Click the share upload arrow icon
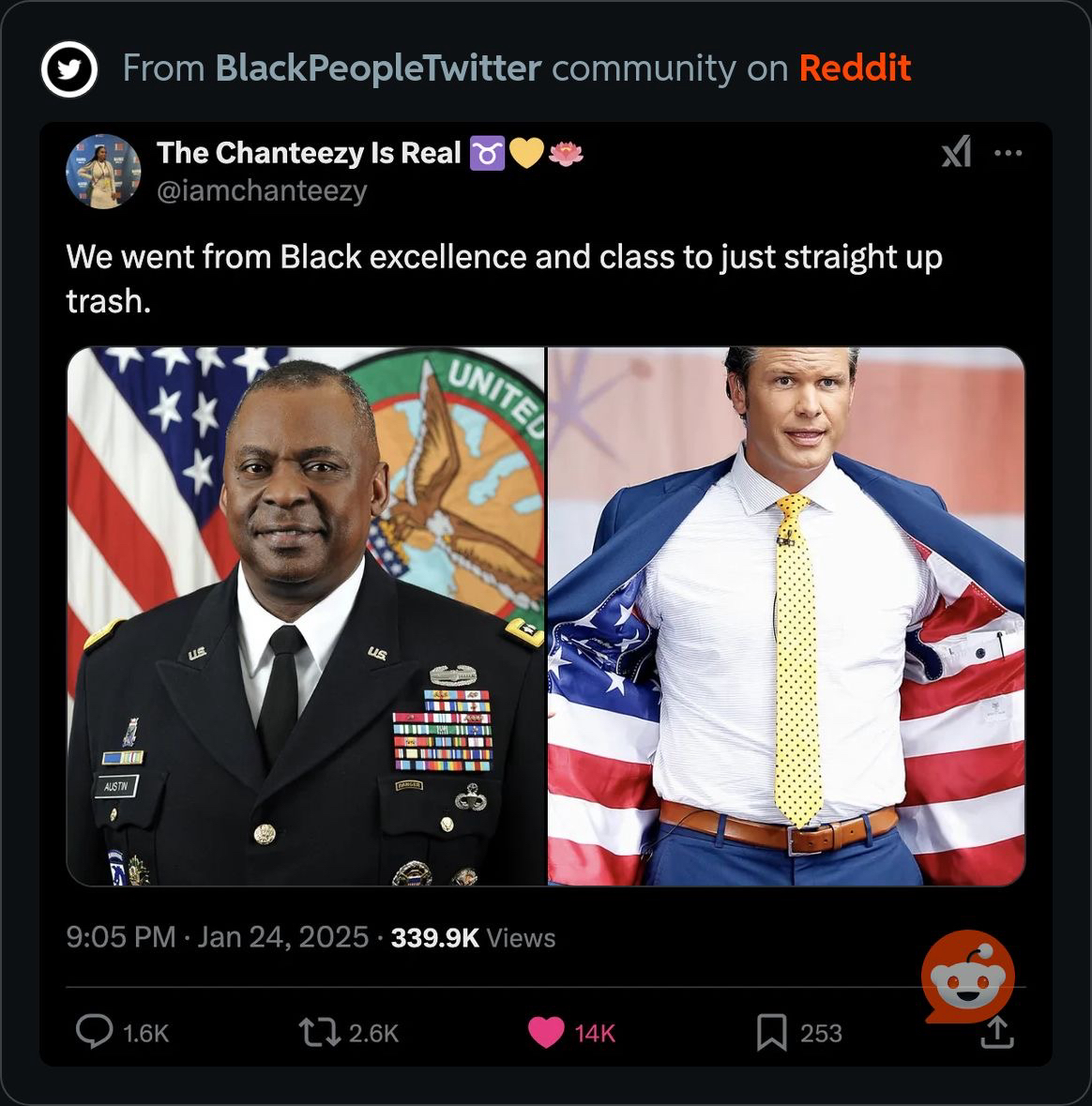Image resolution: width=1092 pixels, height=1106 pixels. [997, 1033]
